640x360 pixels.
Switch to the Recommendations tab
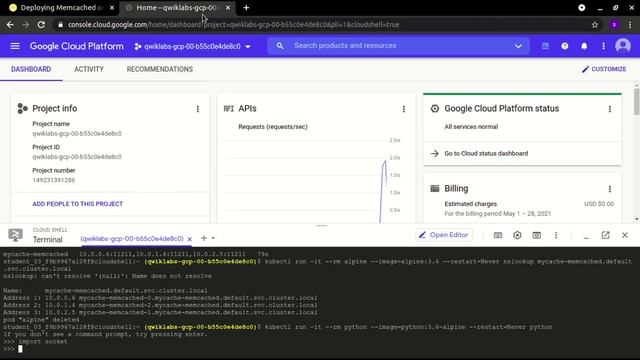[x=160, y=69]
